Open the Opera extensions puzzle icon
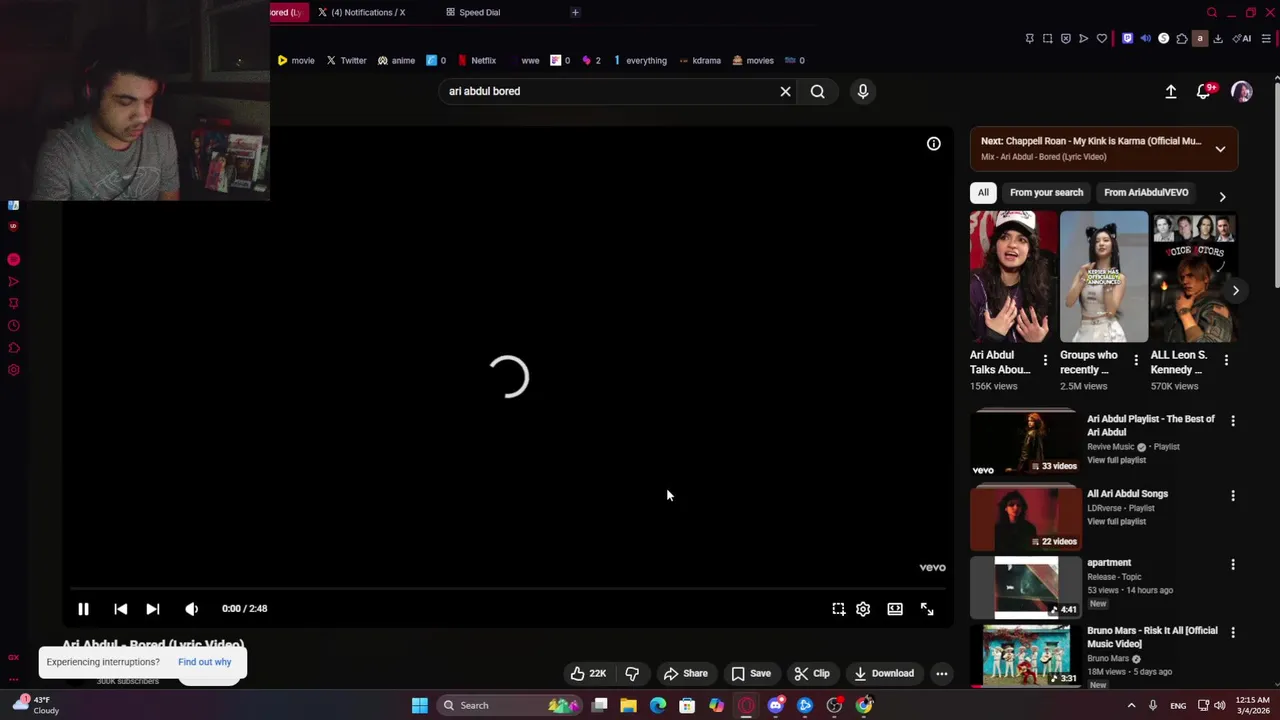1280x720 pixels. pos(1181,39)
